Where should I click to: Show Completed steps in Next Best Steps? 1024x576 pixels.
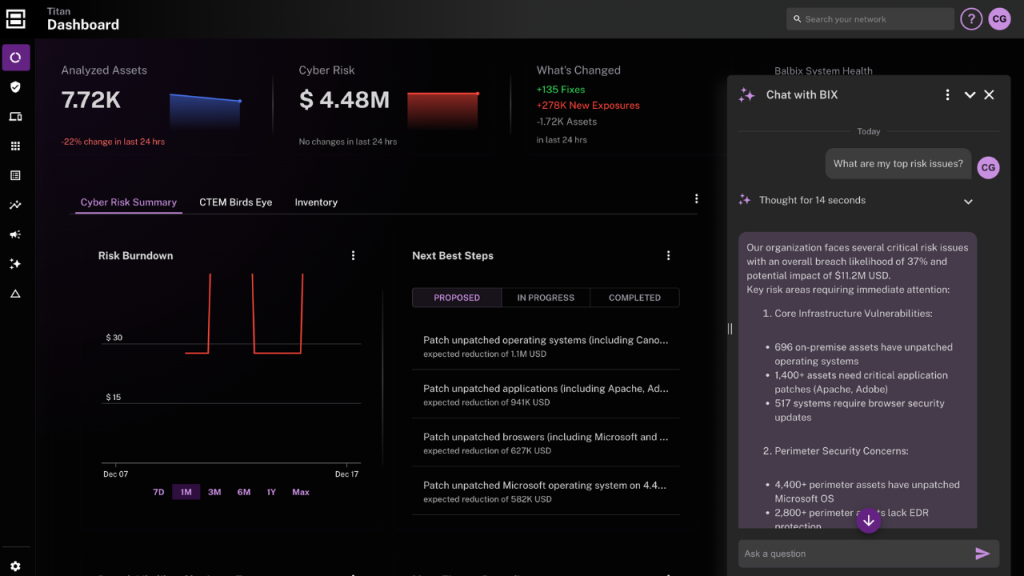[634, 298]
